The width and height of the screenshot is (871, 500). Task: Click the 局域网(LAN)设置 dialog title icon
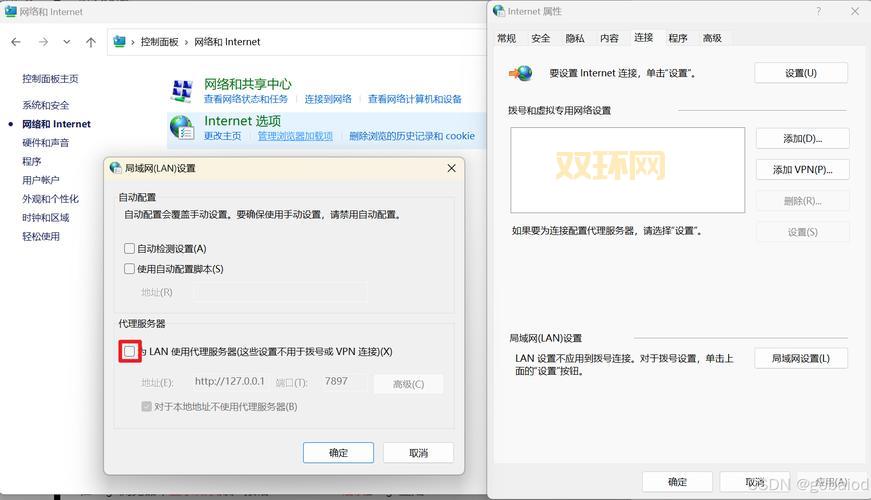(x=116, y=168)
